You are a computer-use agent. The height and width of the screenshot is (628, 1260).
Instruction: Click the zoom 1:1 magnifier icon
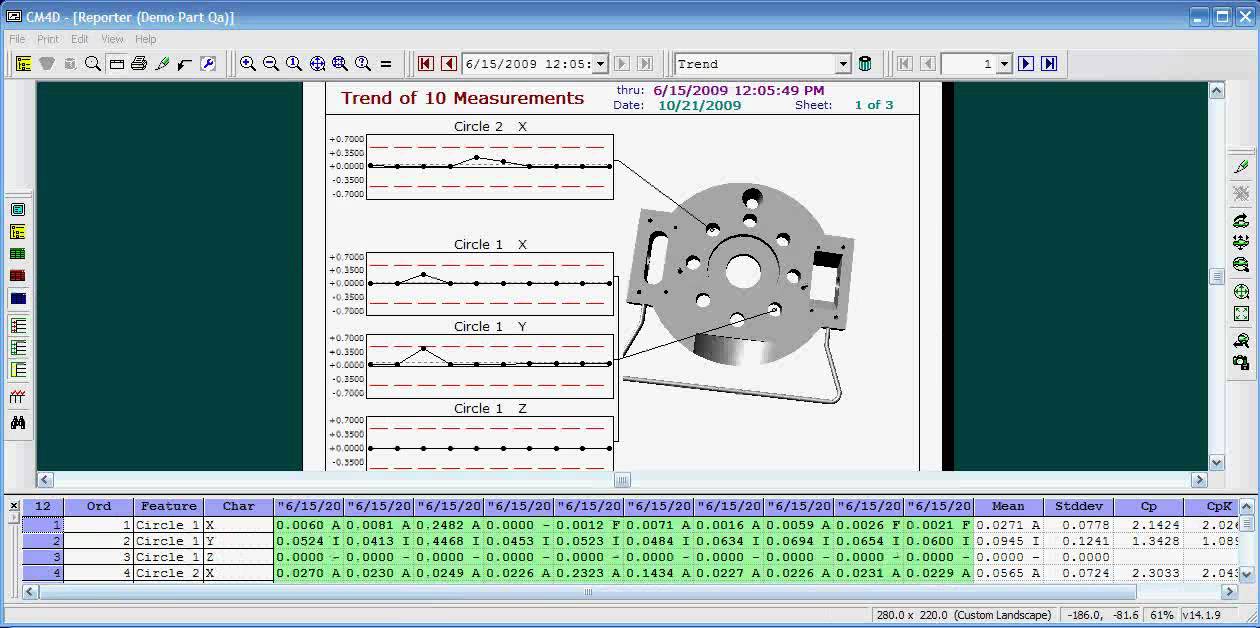(294, 64)
